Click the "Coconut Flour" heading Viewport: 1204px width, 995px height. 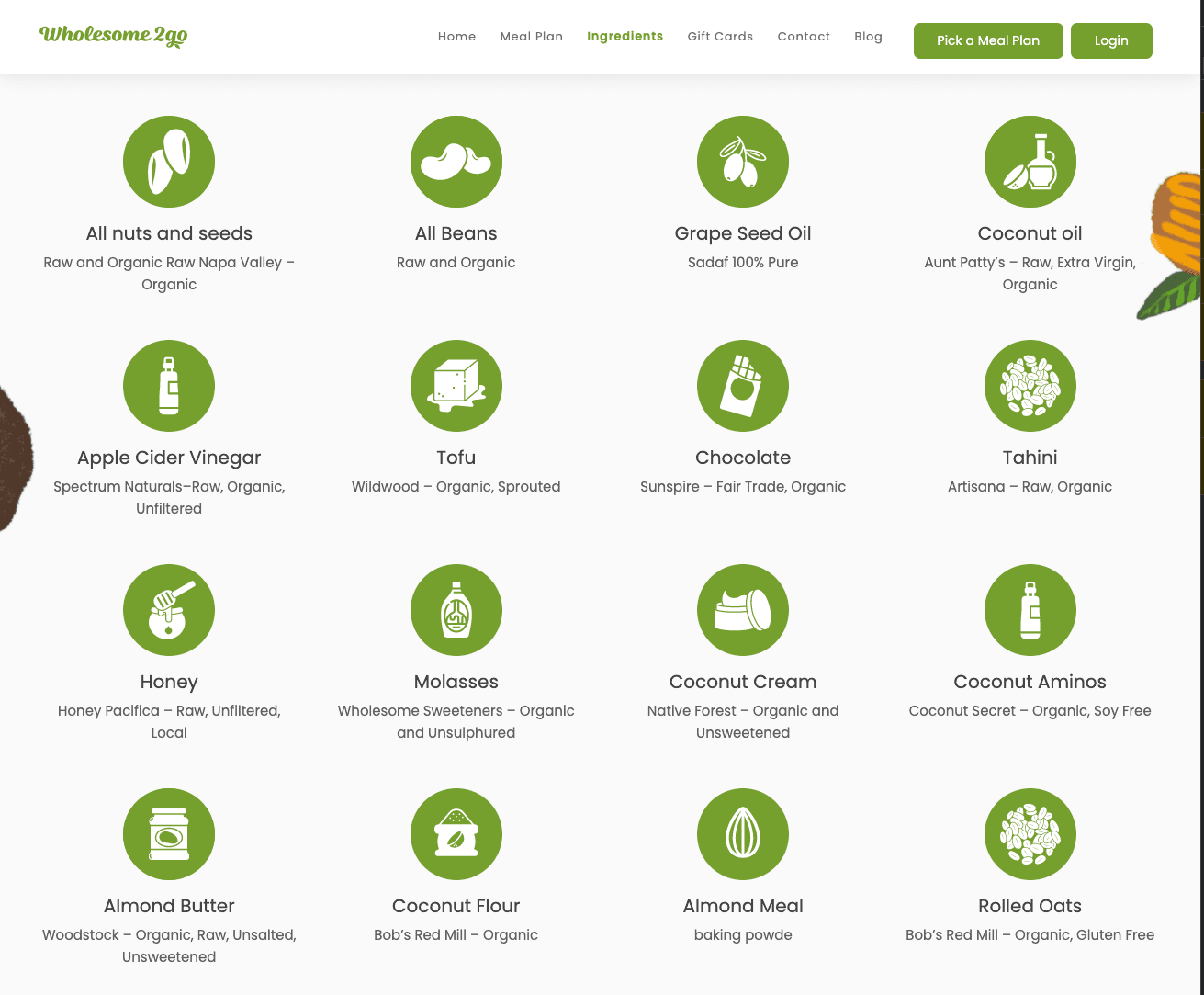point(456,906)
